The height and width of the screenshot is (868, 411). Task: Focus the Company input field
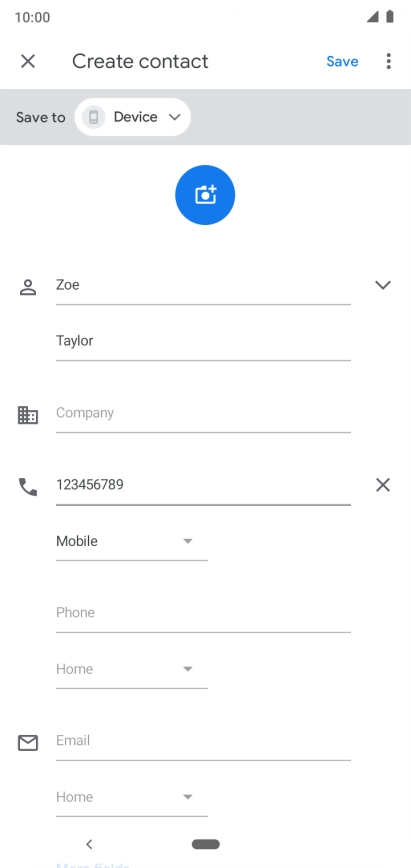click(203, 414)
